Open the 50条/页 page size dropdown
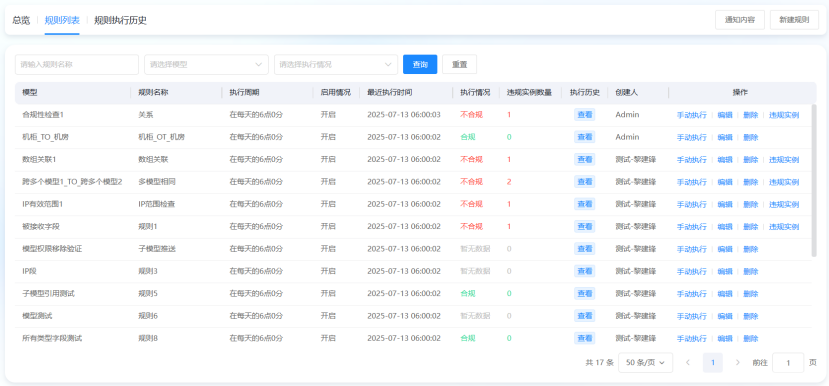 [645, 363]
